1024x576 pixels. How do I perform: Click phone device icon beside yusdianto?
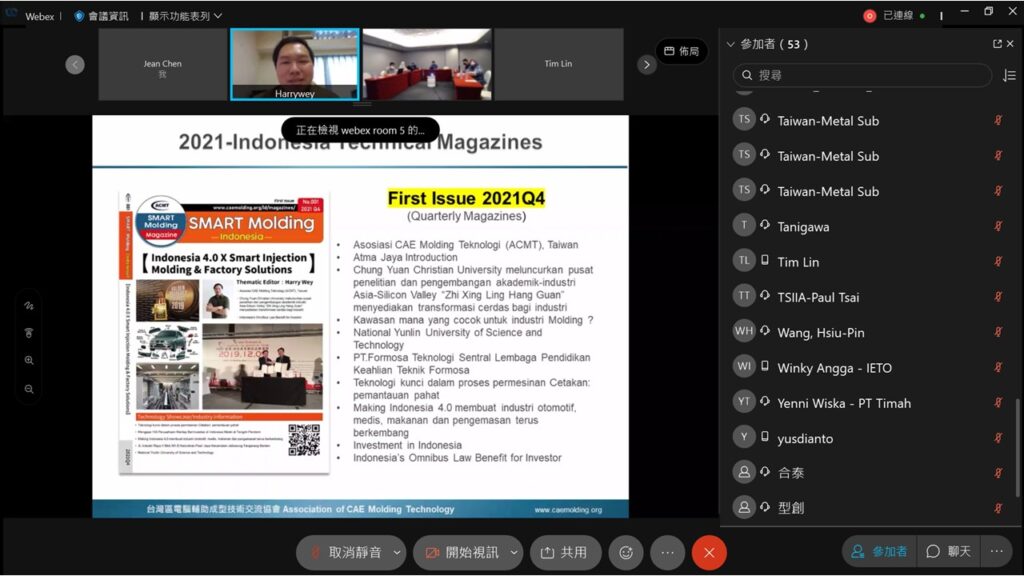pos(765,436)
